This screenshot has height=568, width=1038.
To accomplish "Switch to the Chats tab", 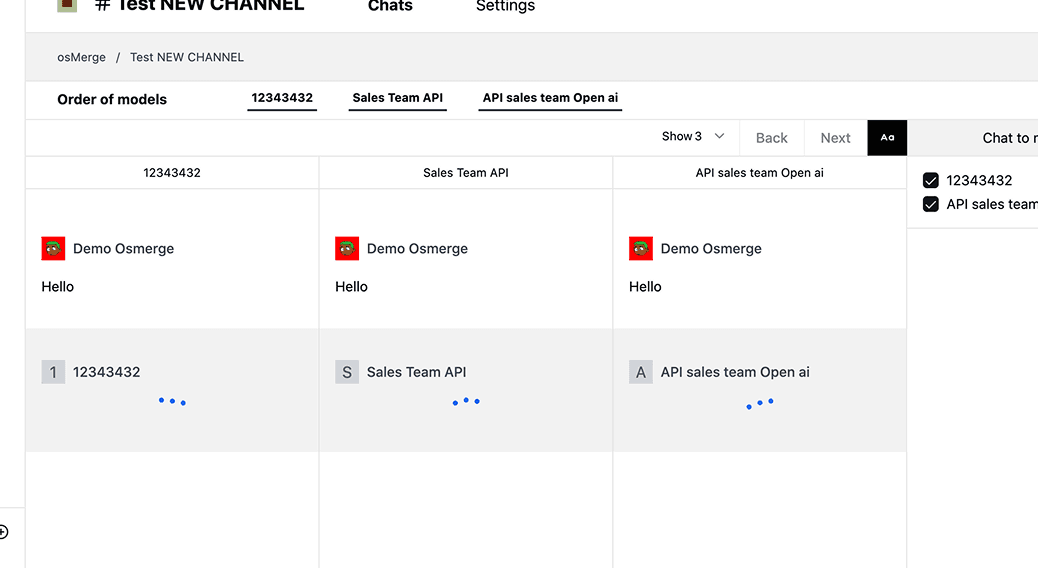I will [x=390, y=6].
